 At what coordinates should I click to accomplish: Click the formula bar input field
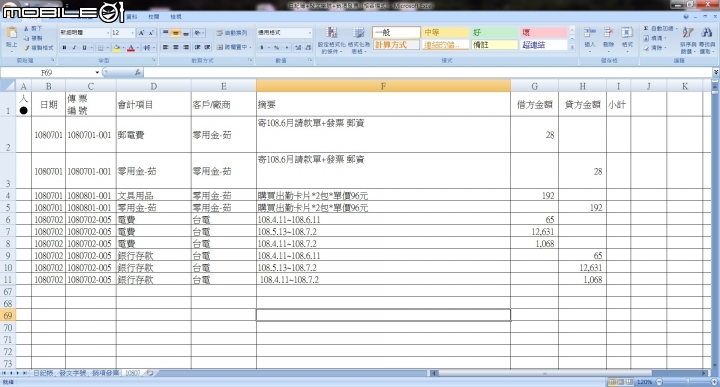tap(428, 73)
